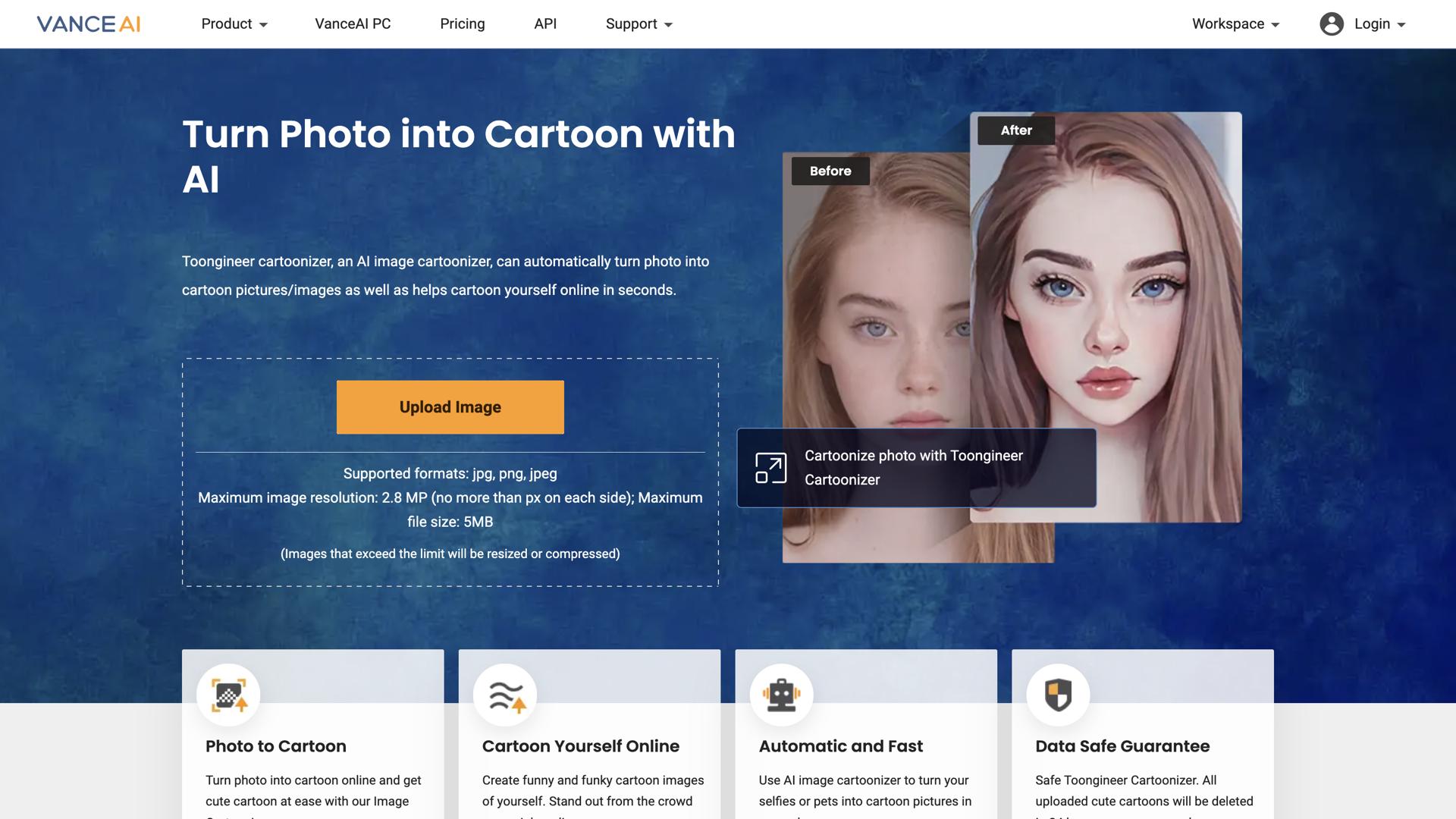The width and height of the screenshot is (1456, 819).
Task: Expand the Workspace dropdown
Action: click(1235, 24)
